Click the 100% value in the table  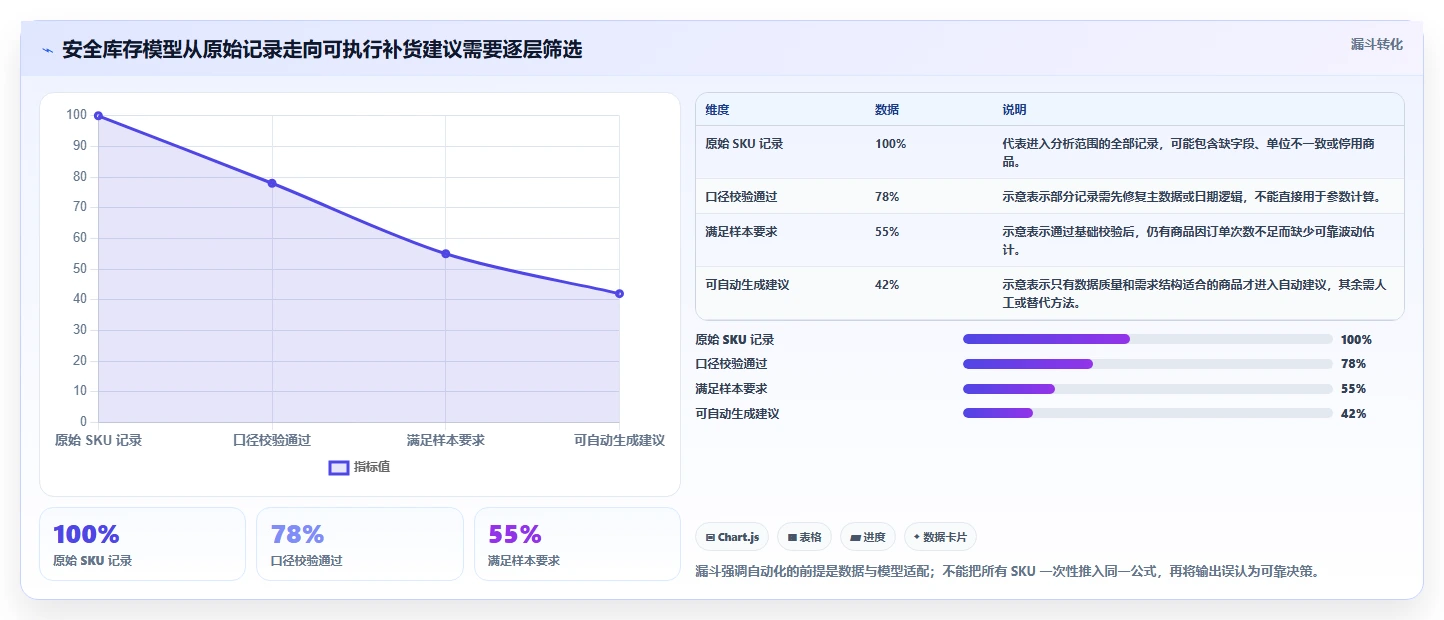[890, 144]
